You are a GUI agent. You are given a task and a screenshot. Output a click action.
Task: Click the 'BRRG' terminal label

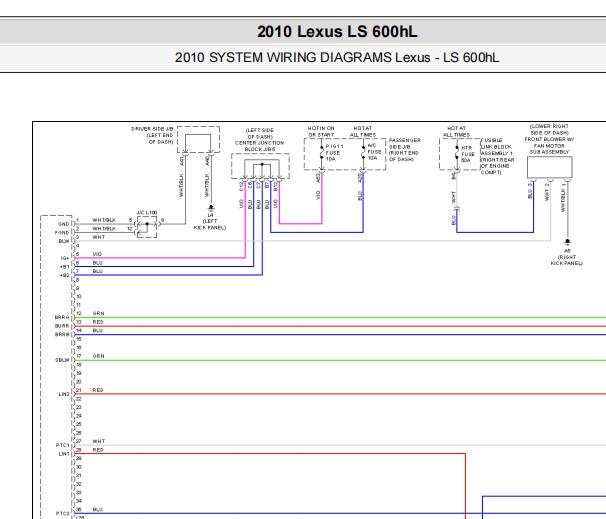pyautogui.click(x=62, y=317)
